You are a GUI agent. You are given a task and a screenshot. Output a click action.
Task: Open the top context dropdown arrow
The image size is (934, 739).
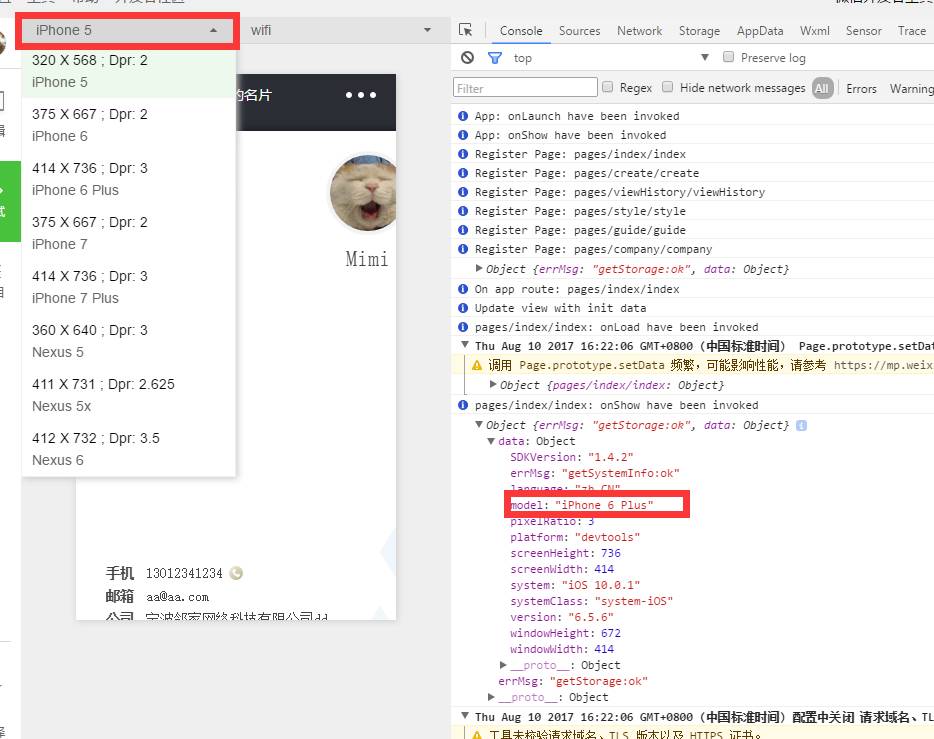705,57
